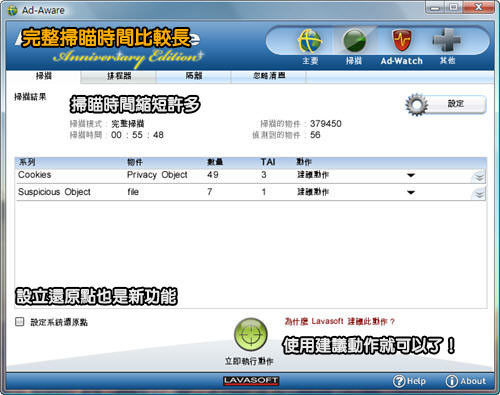Click the green crosshair execute-action icon

[x=251, y=335]
